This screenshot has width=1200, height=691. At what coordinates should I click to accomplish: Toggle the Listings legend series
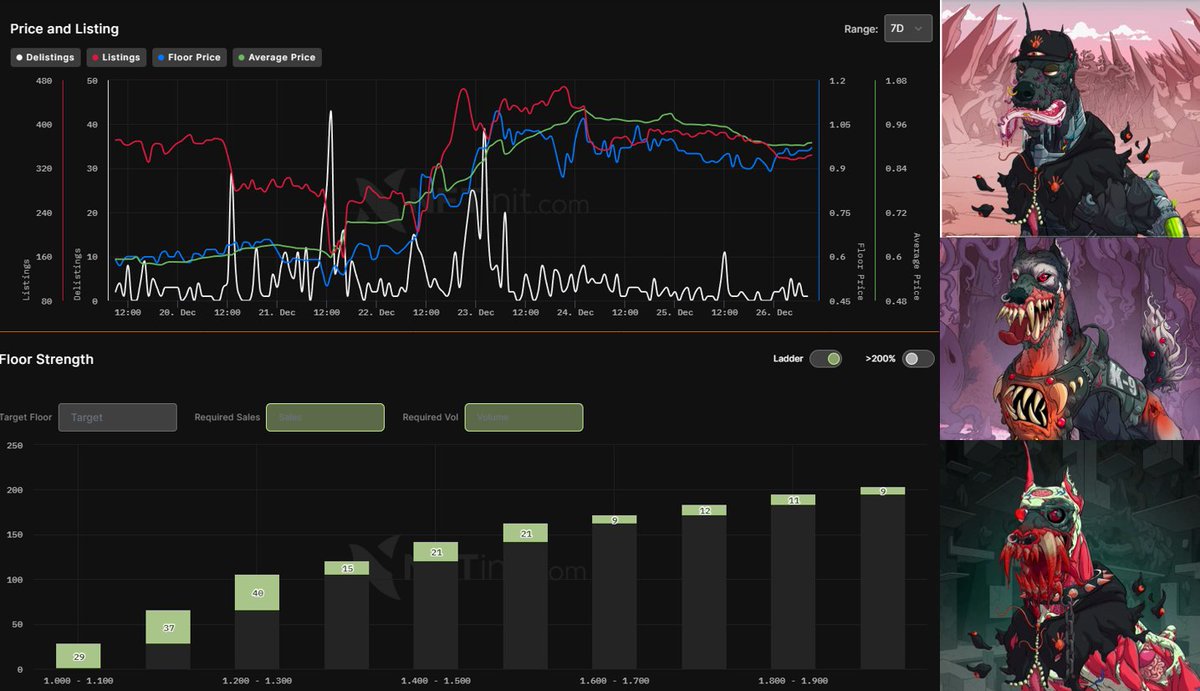116,57
